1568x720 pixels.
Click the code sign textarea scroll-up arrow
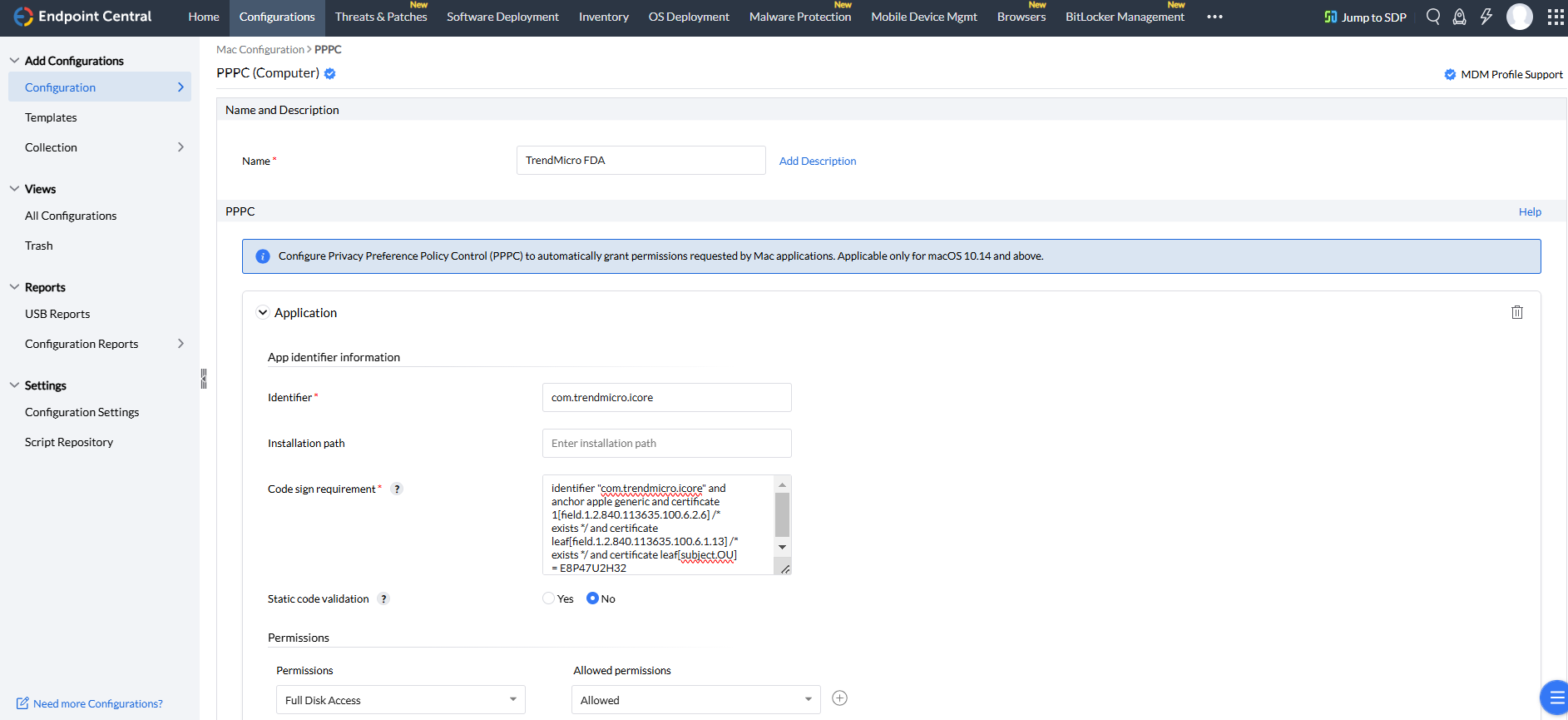(782, 484)
